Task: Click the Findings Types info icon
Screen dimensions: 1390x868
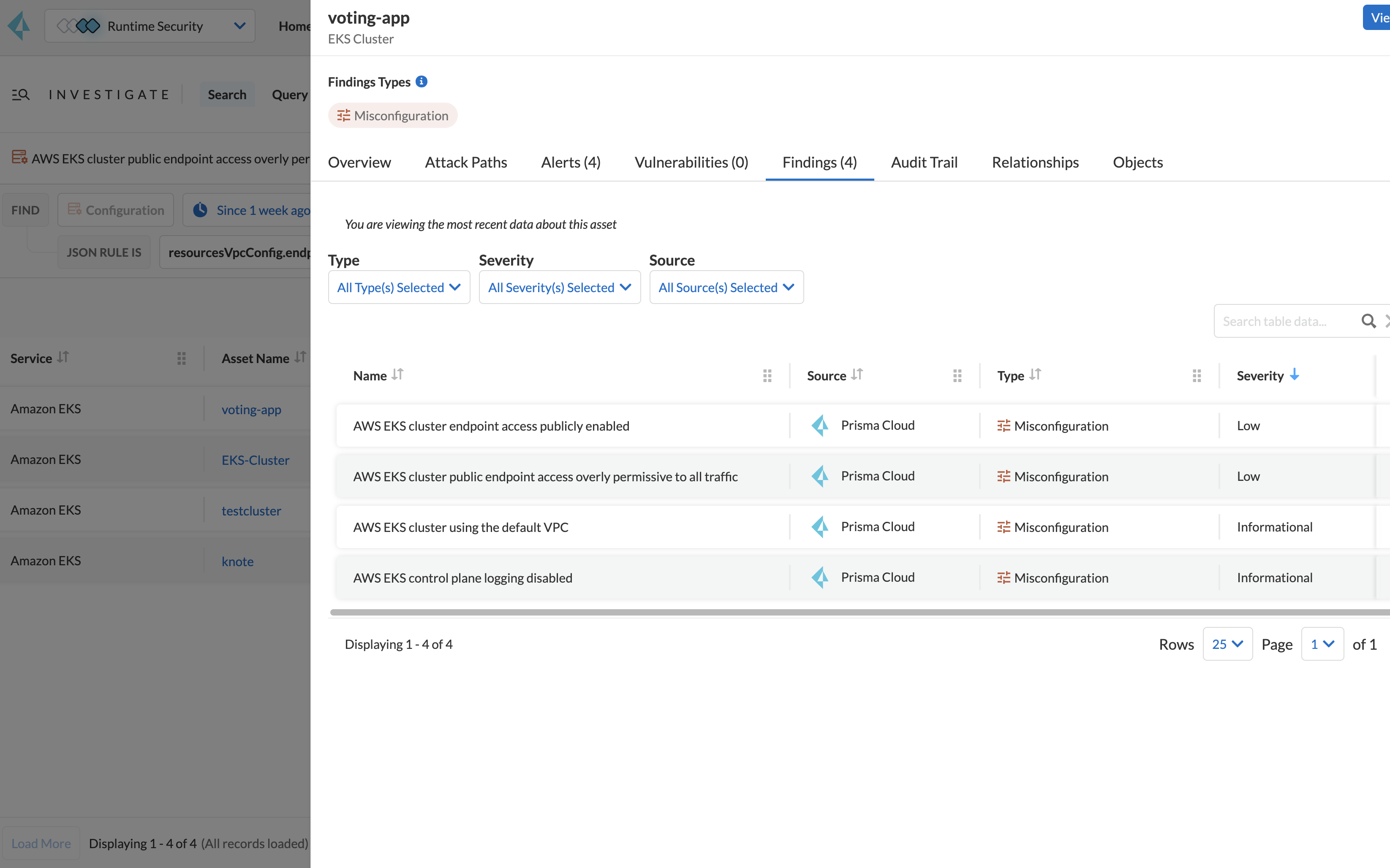Action: 422,81
